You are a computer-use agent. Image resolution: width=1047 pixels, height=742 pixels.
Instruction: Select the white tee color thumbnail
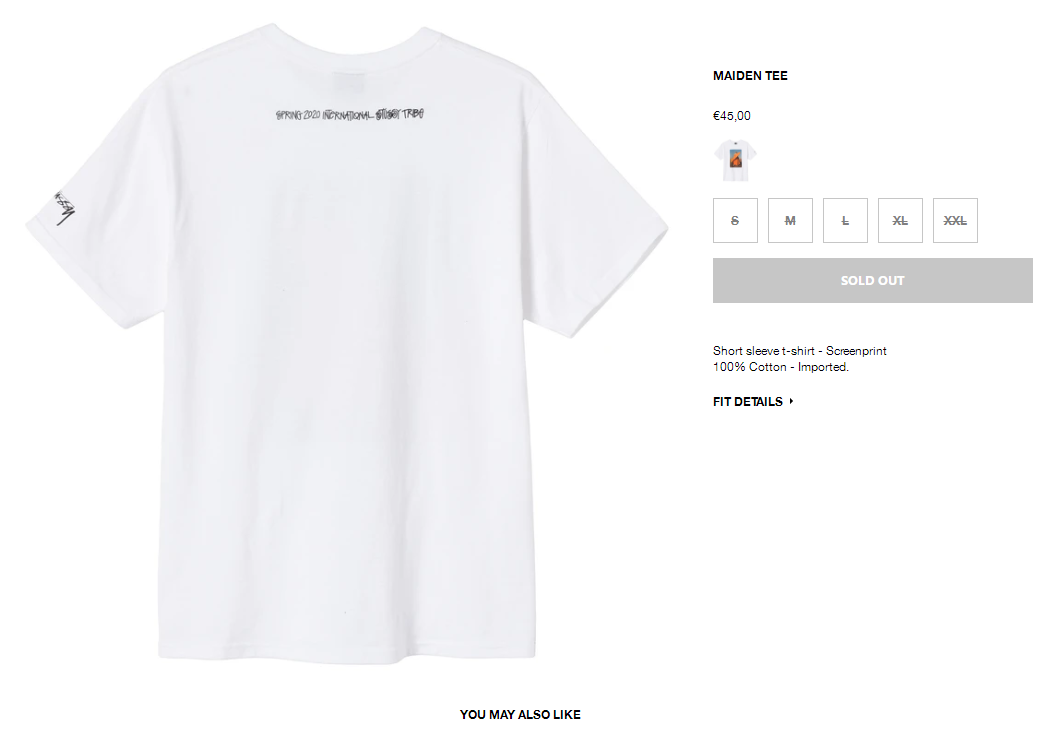(735, 160)
